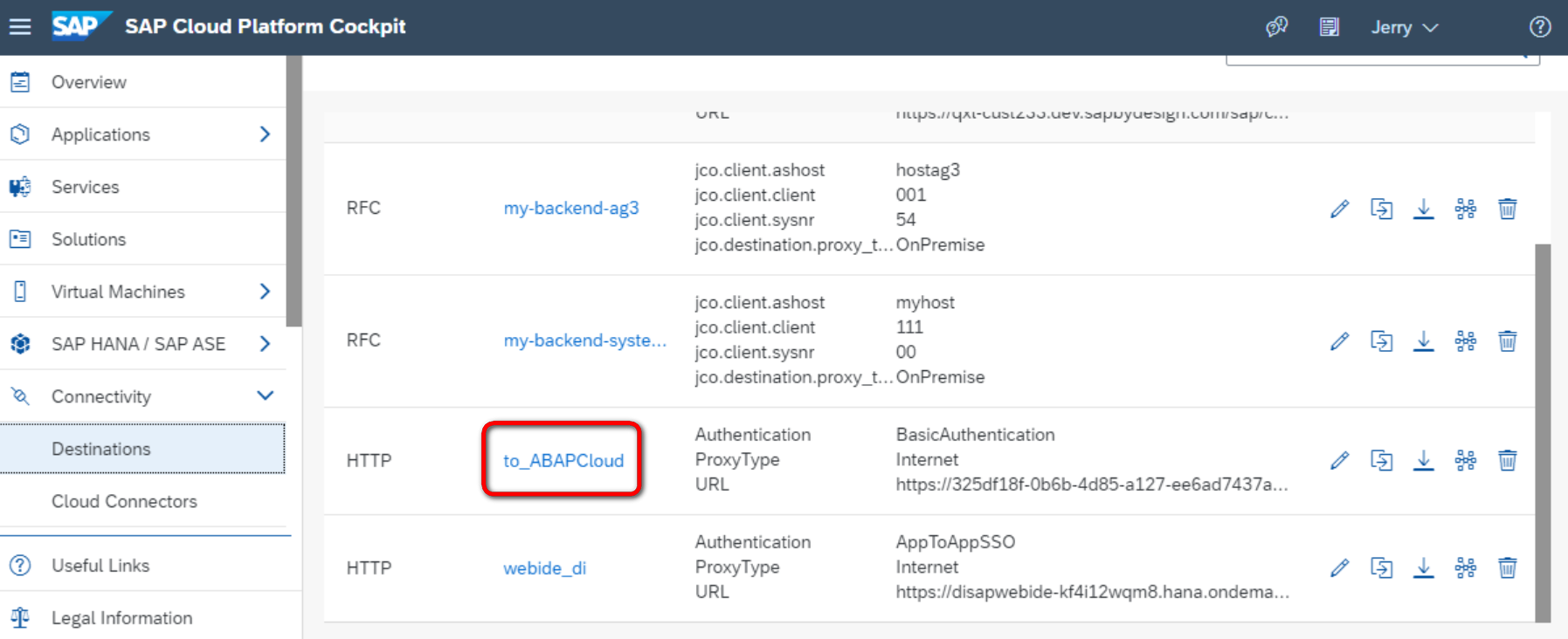Viewport: 1568px width, 639px height.
Task: Open the feedback chat icon in header
Action: [x=1277, y=27]
